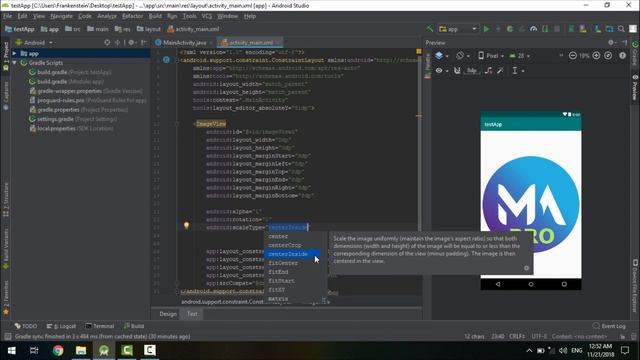Click the Project Structure icon in toolbar

pyautogui.click(x=609, y=29)
